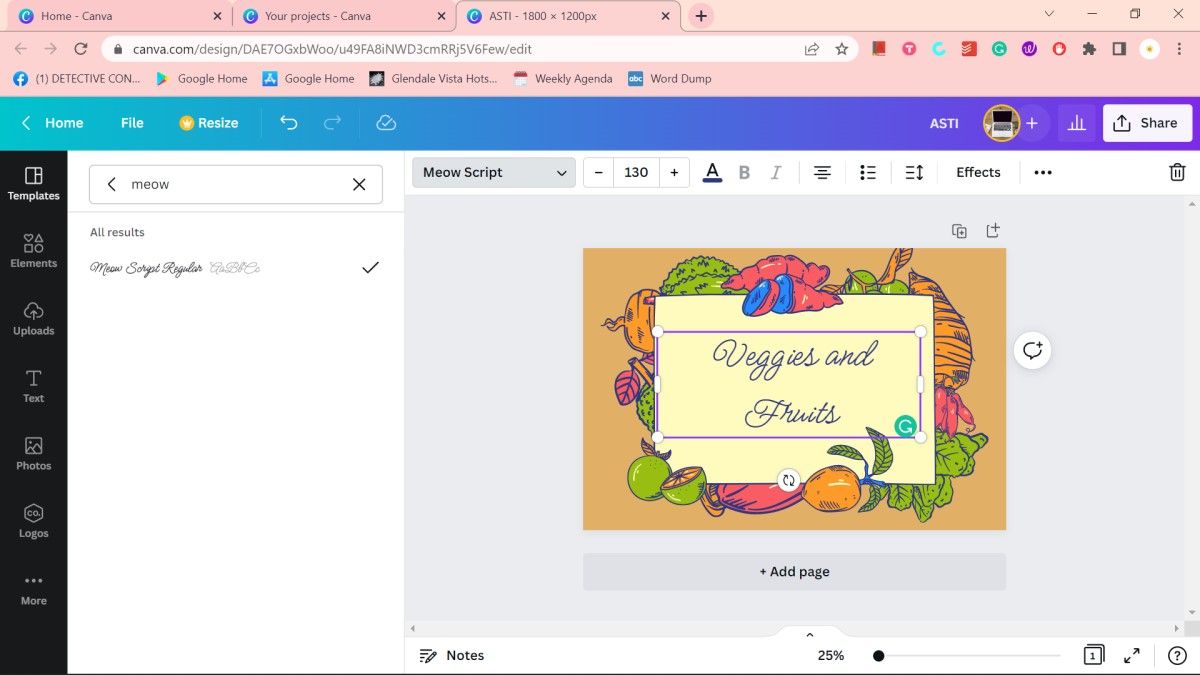1200x675 pixels.
Task: Adjust the zoom level slider
Action: click(878, 655)
